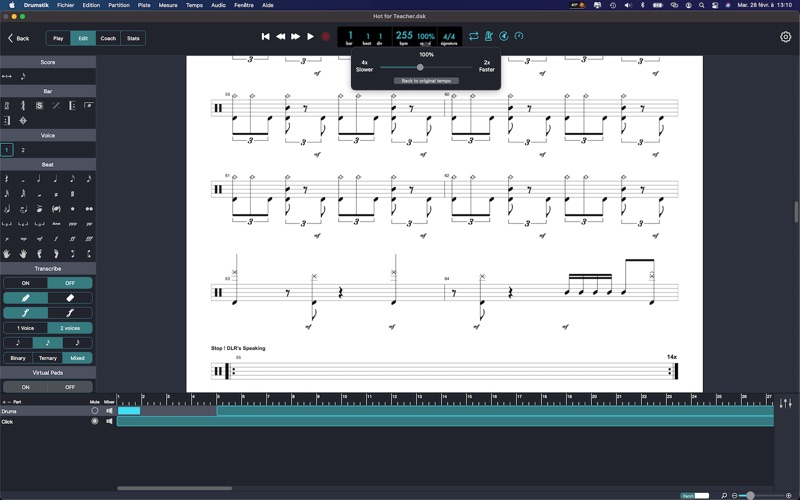
Task: Click the speed gauge icon
Action: [519, 36]
